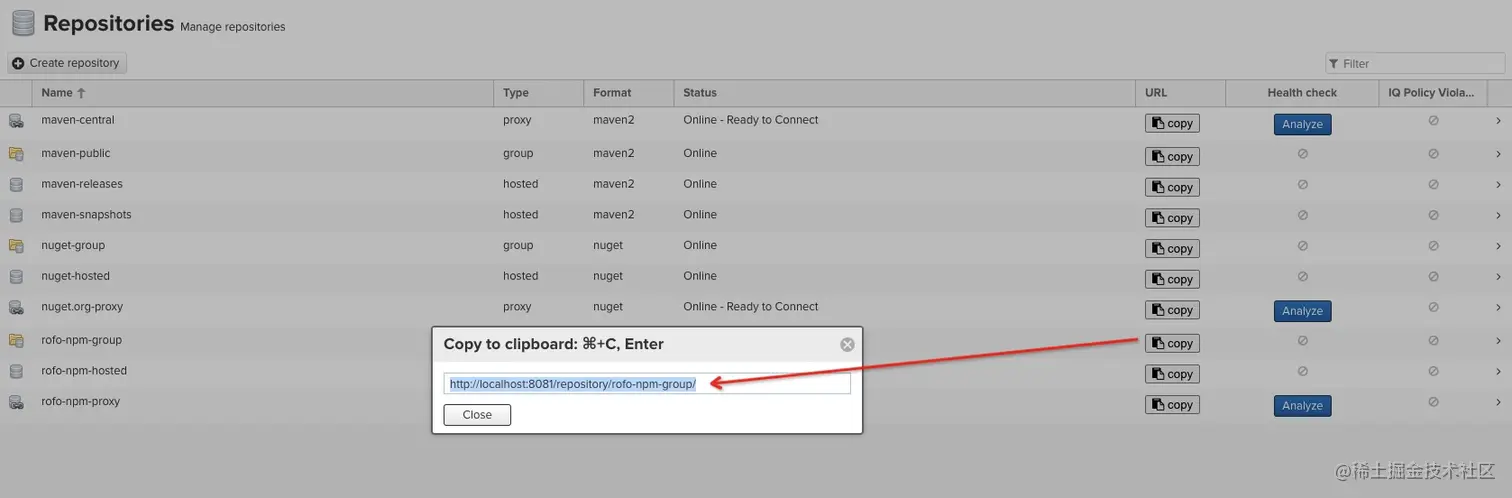Click IQ policy icon for rofo-npm-proxy

click(x=1433, y=402)
